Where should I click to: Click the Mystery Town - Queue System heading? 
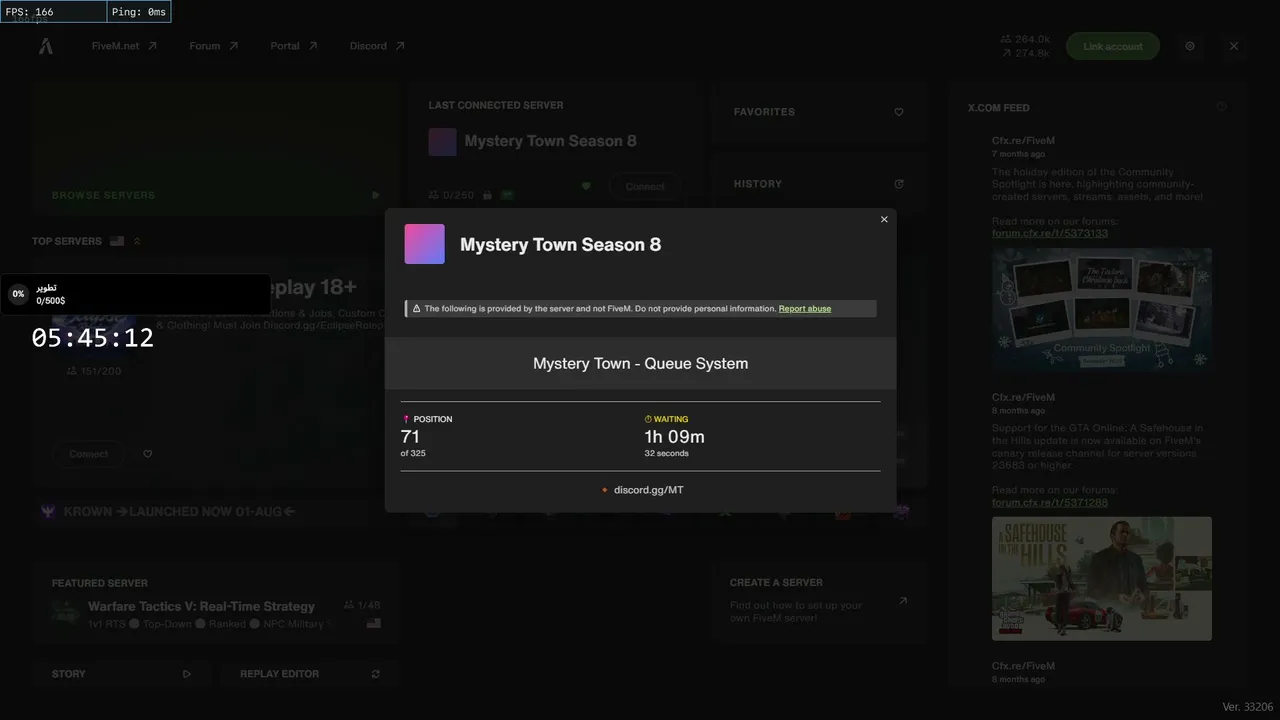640,364
